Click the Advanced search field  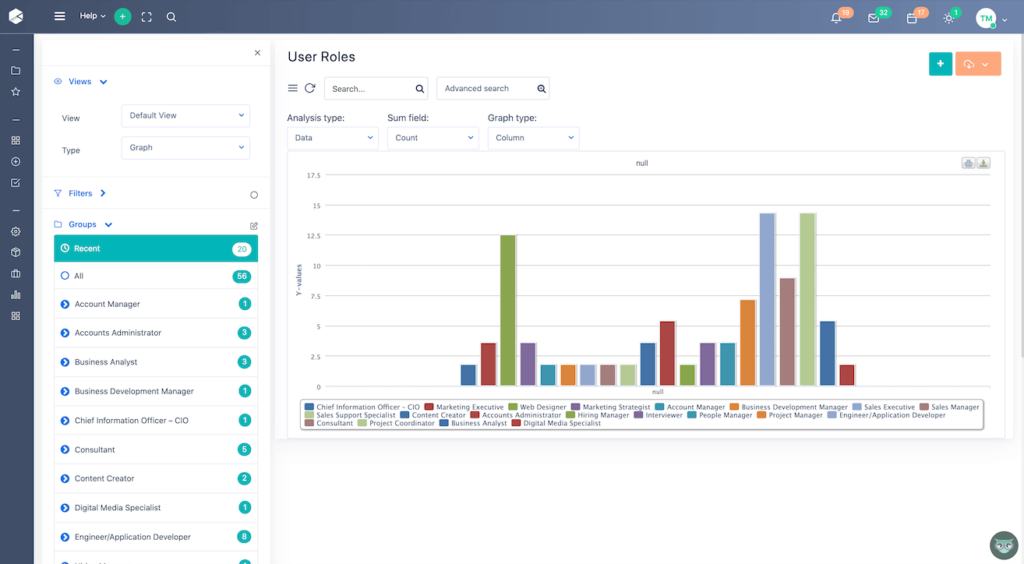(x=487, y=89)
